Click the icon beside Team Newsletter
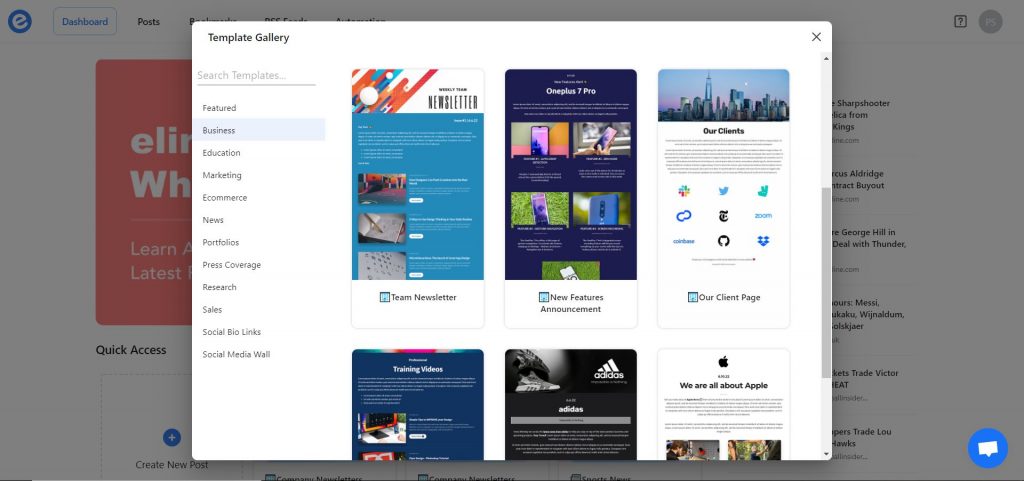The image size is (1024, 481). 385,298
